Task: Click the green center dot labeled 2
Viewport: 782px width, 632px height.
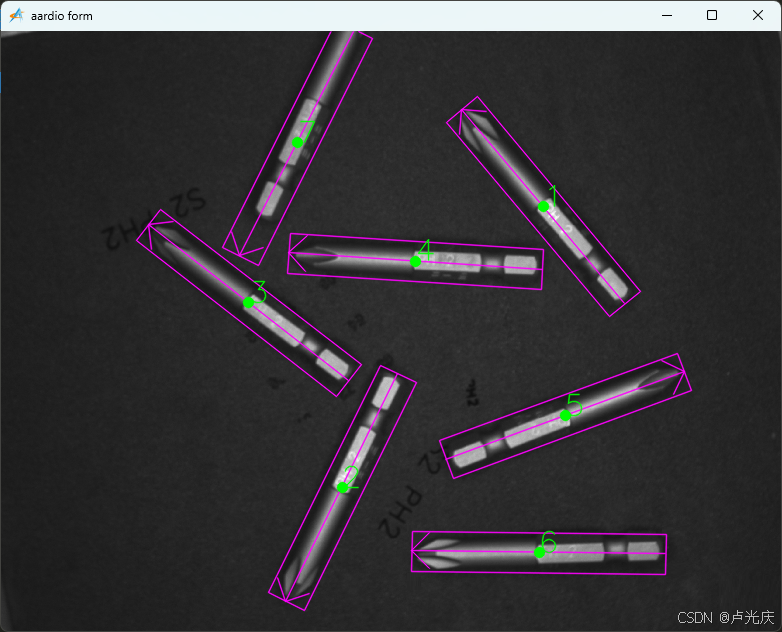Action: [343, 487]
